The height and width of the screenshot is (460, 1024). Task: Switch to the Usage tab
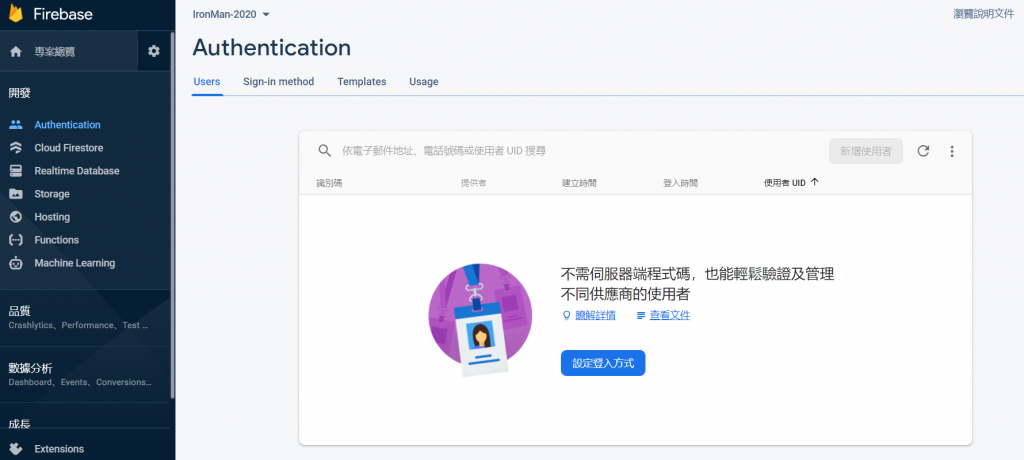click(424, 82)
